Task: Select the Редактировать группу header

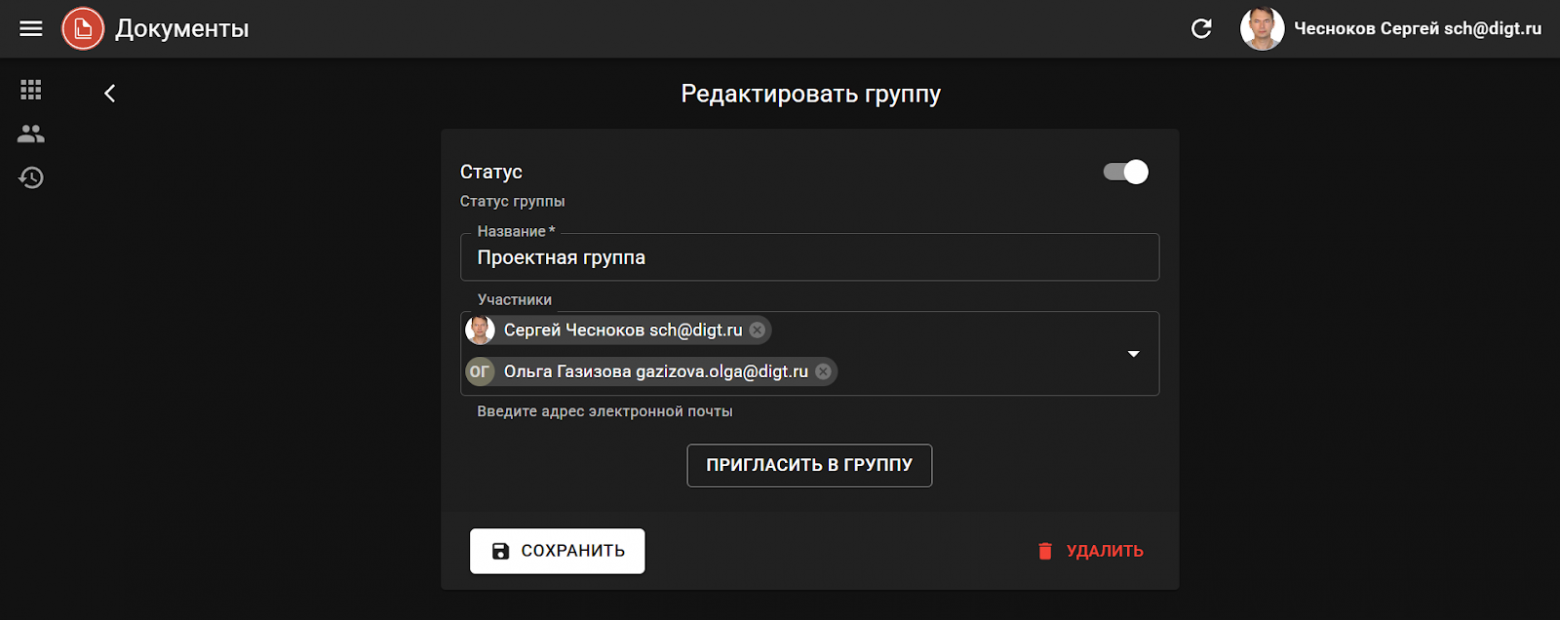Action: [x=810, y=92]
